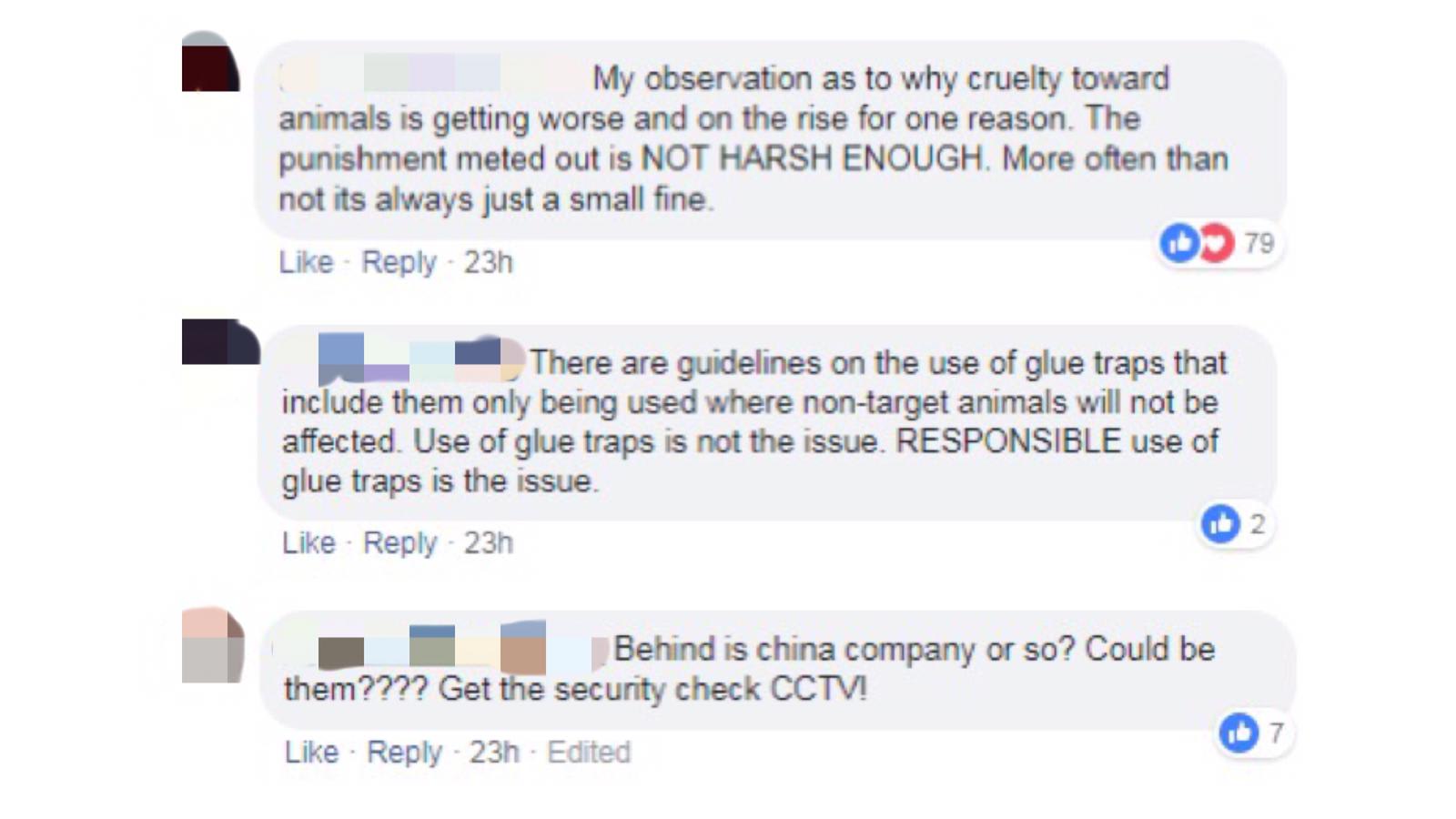Click the heart reaction icon showing love reactions
Image resolution: width=1456 pixels, height=819 pixels.
[x=1213, y=242]
